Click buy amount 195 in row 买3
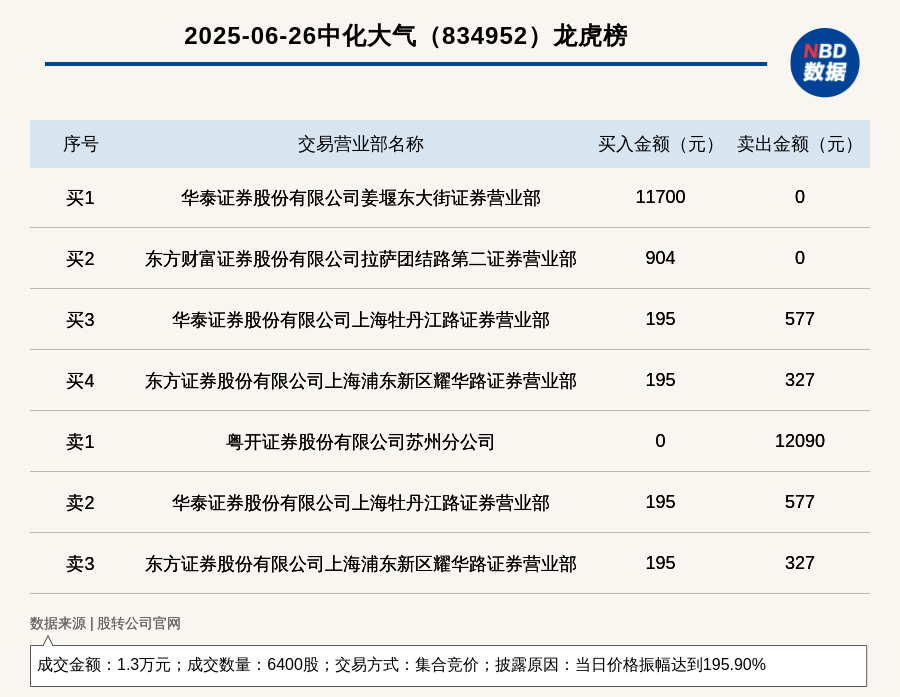The height and width of the screenshot is (697, 900). click(660, 319)
